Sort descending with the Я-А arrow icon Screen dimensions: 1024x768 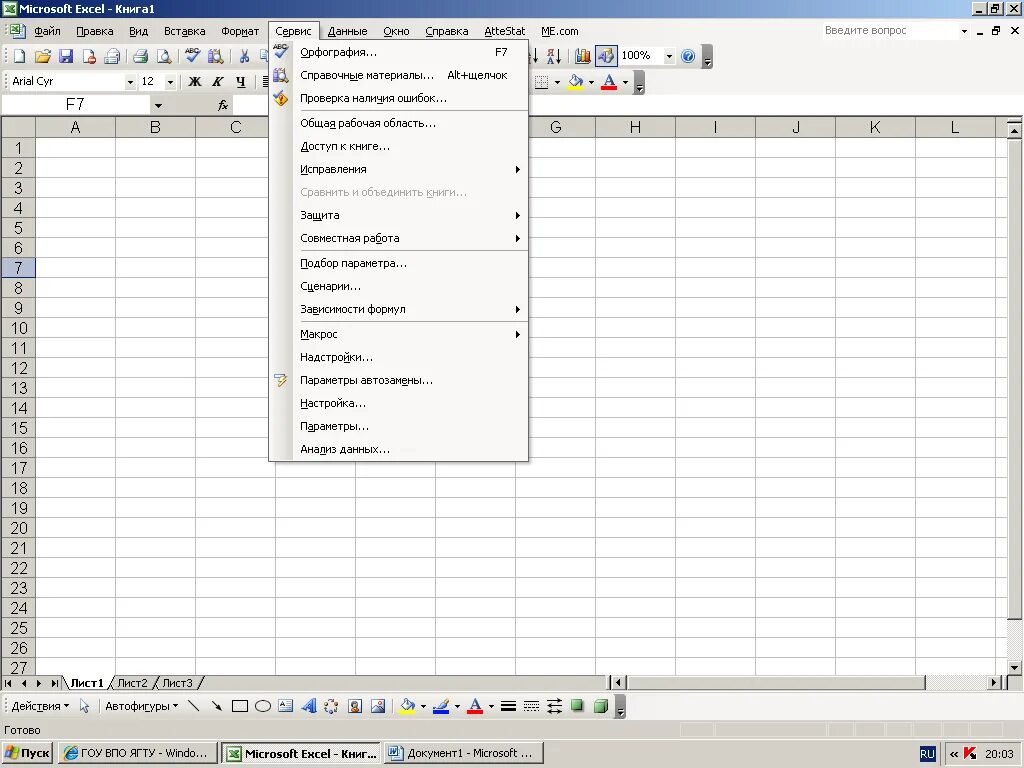pyautogui.click(x=553, y=56)
